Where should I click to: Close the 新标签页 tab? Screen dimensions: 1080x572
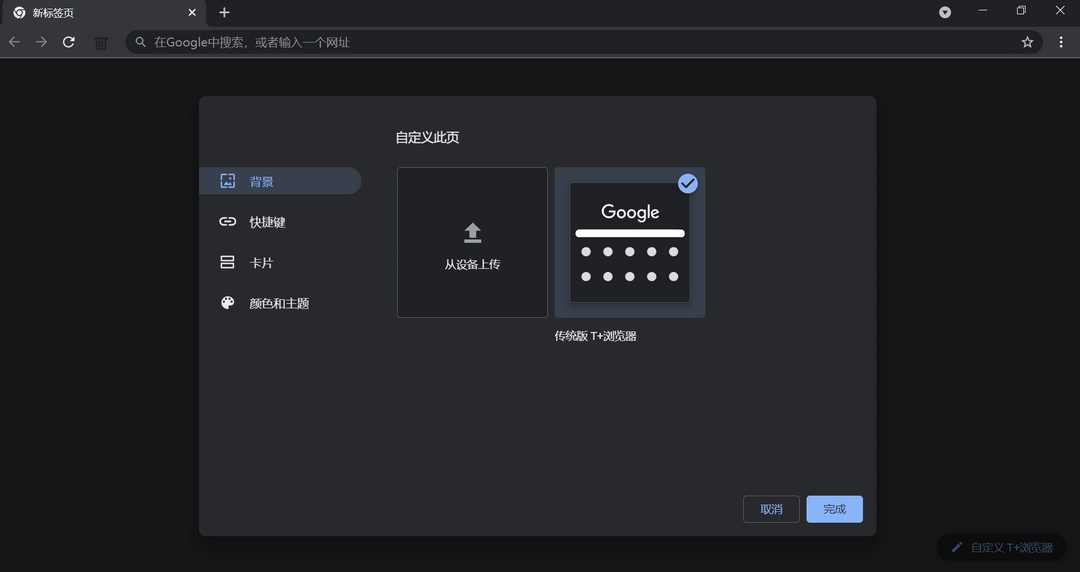192,12
